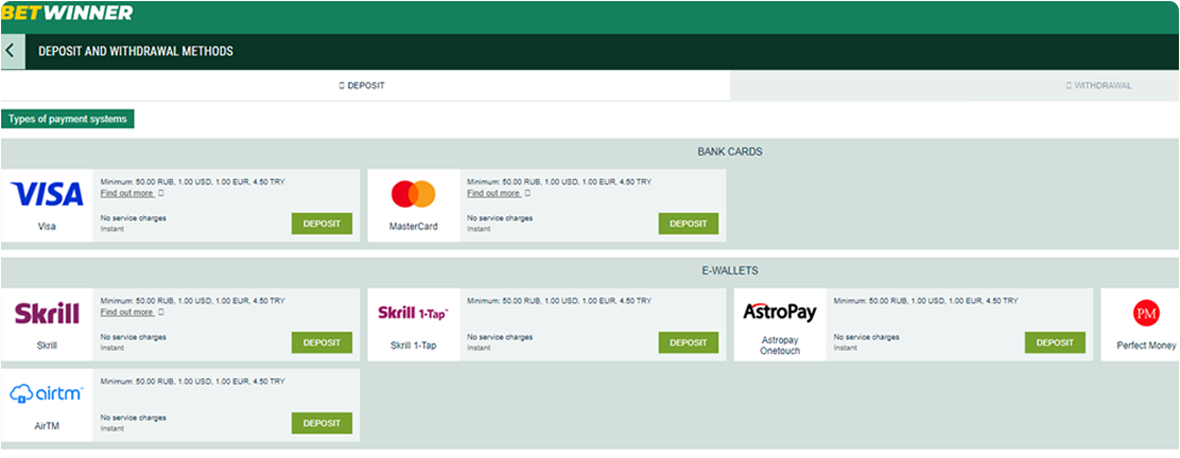Pick the Perfect Money PM logo

pos(1146,313)
